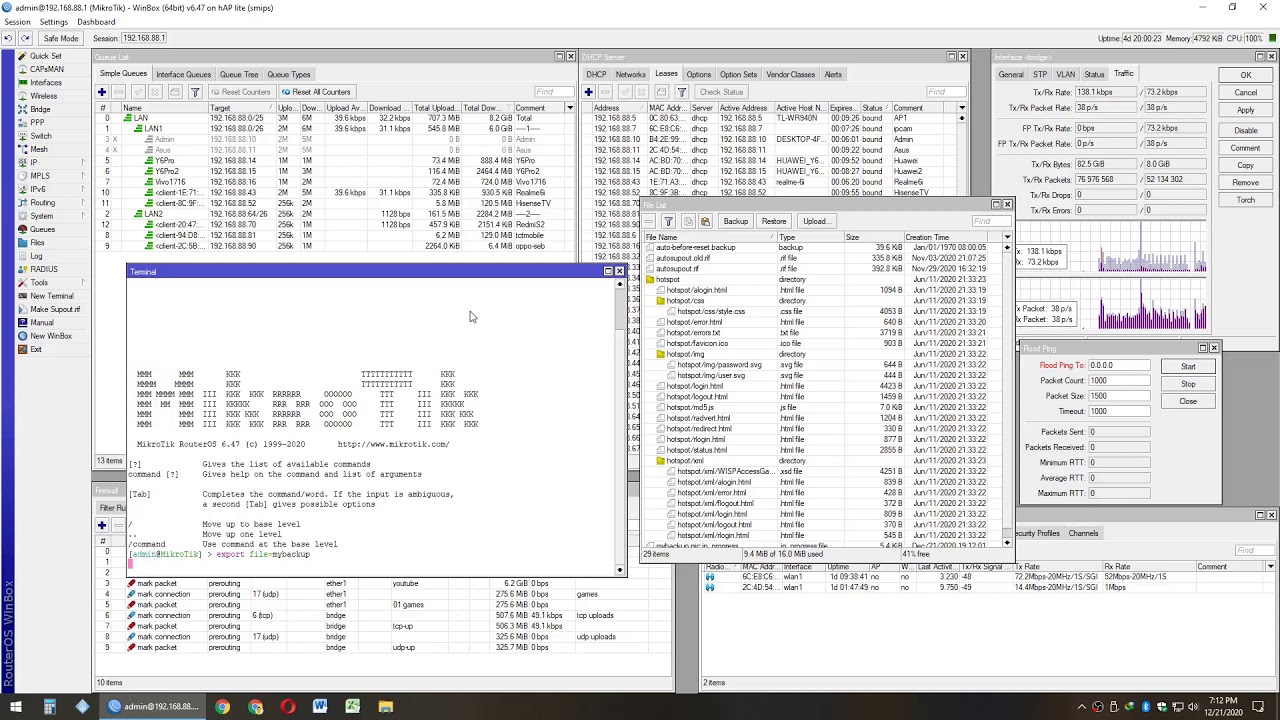The image size is (1280, 720).
Task: Click Flood Ping To address field
Action: [1119, 365]
